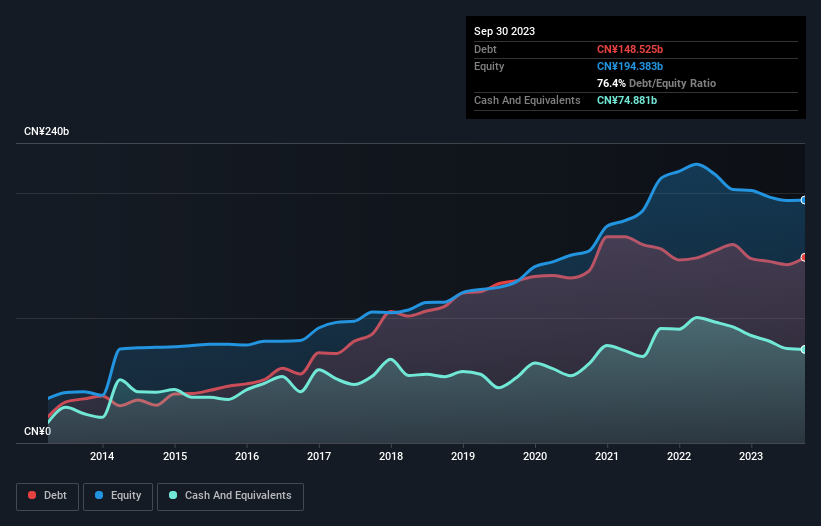The image size is (821, 526).
Task: Click the 2017 x-axis label
Action: 319,456
